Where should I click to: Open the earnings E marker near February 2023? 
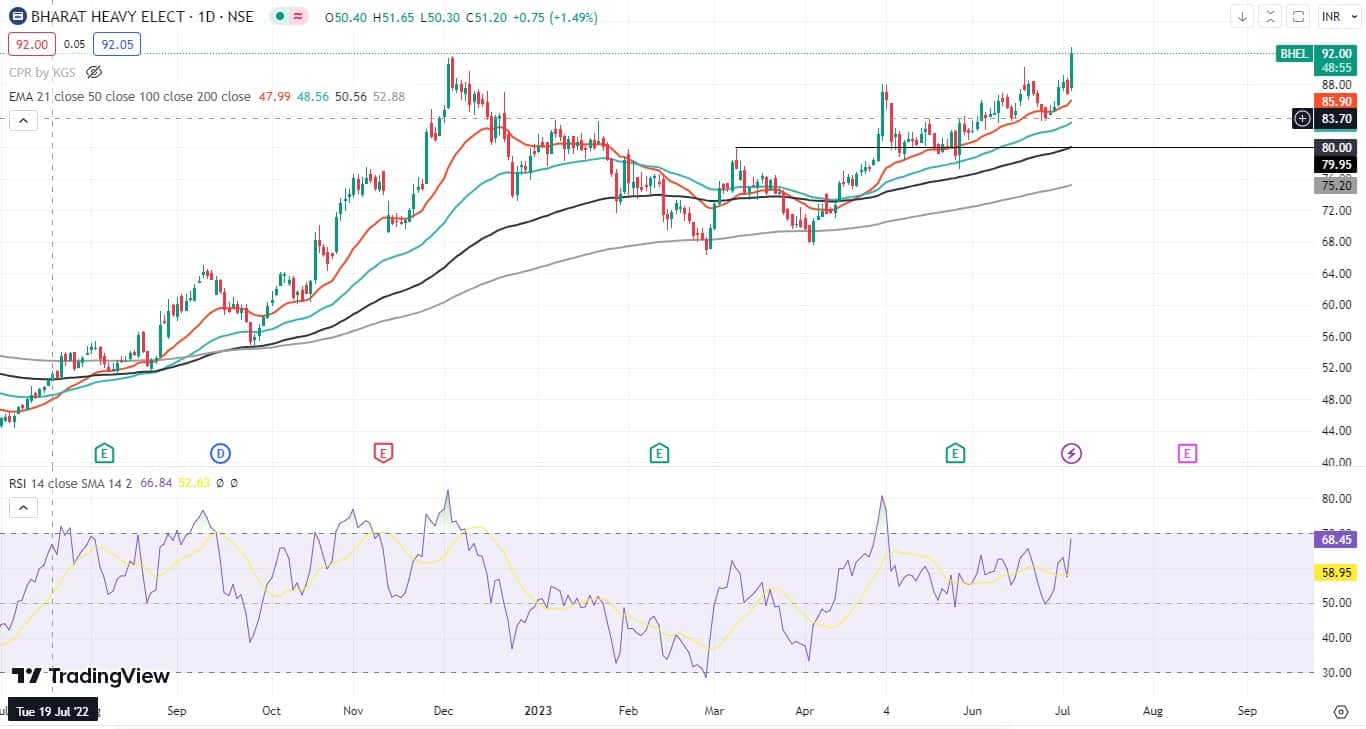658,454
